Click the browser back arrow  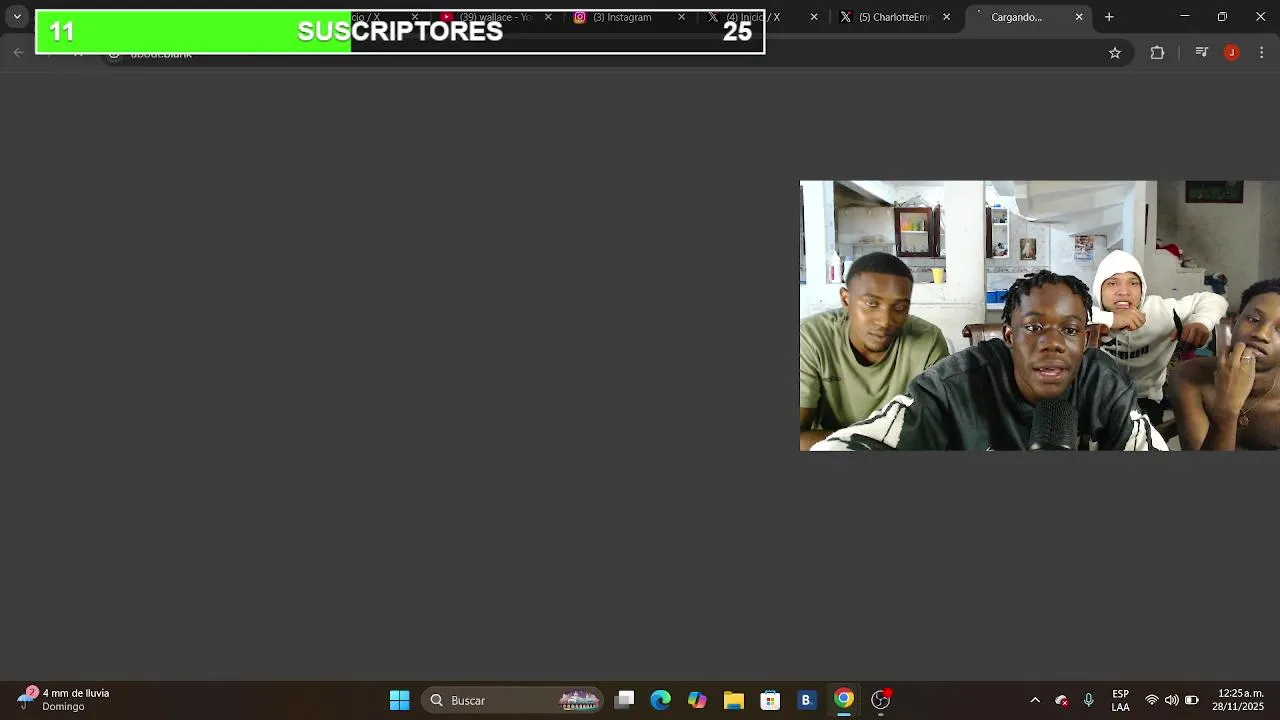click(x=19, y=53)
